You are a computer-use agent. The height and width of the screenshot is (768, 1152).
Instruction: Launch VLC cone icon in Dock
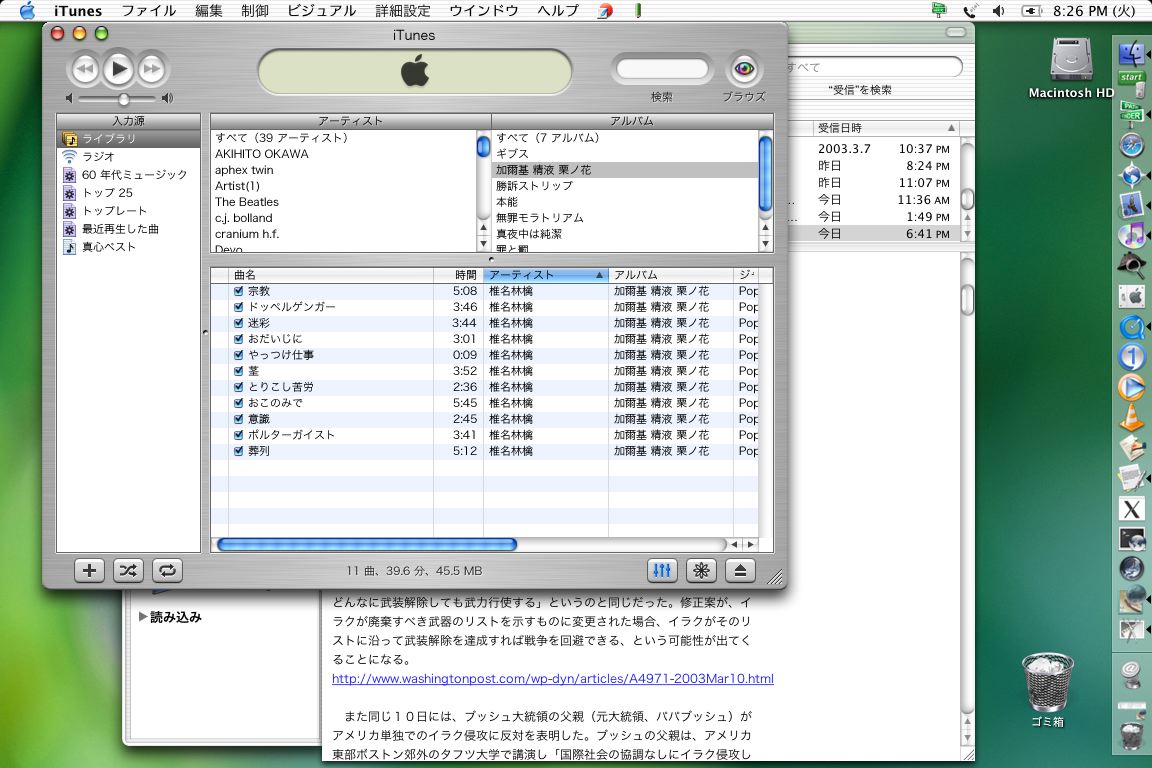(1131, 417)
